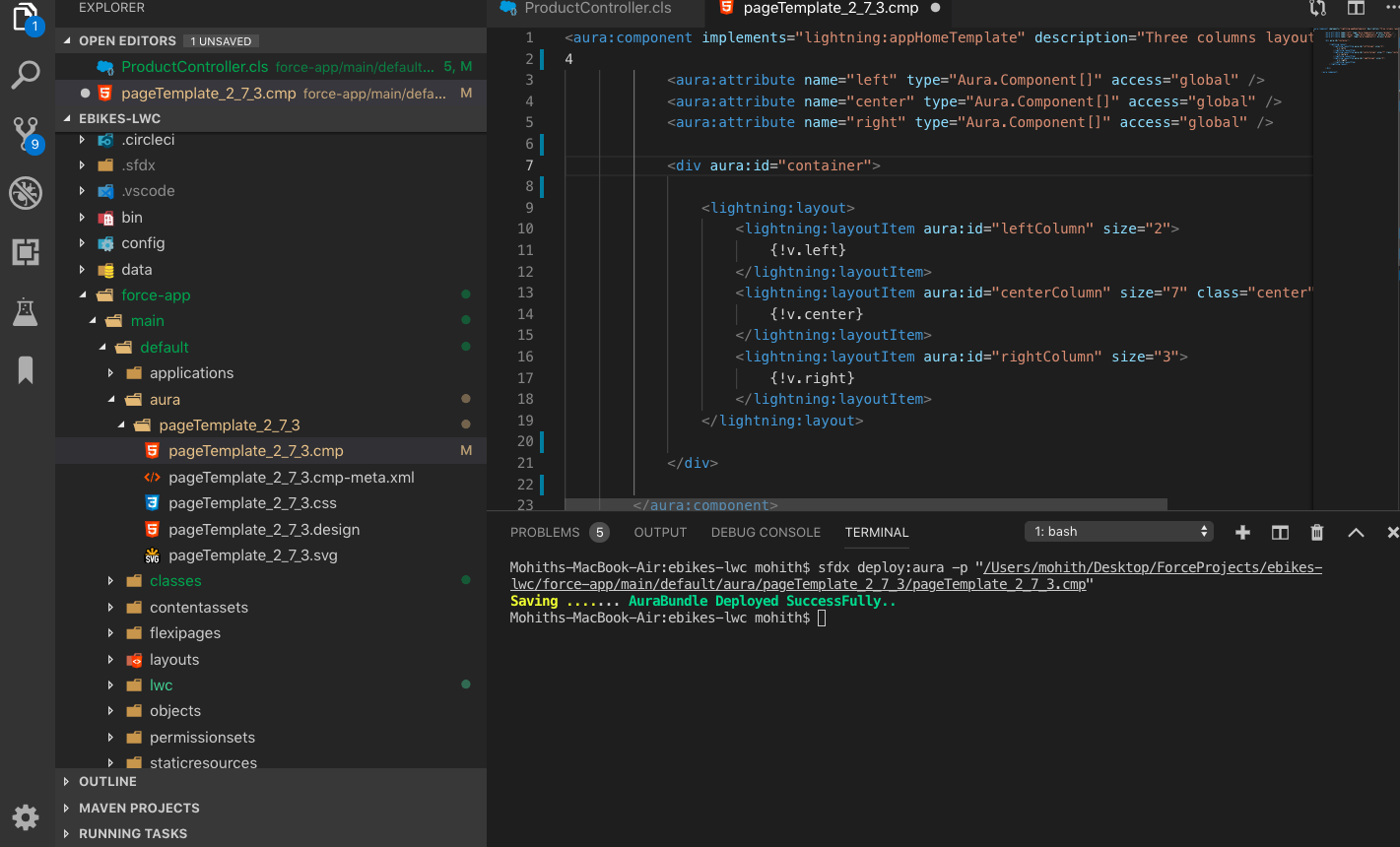The height and width of the screenshot is (847, 1400).
Task: Open the Search view in activity bar
Action: (26, 74)
